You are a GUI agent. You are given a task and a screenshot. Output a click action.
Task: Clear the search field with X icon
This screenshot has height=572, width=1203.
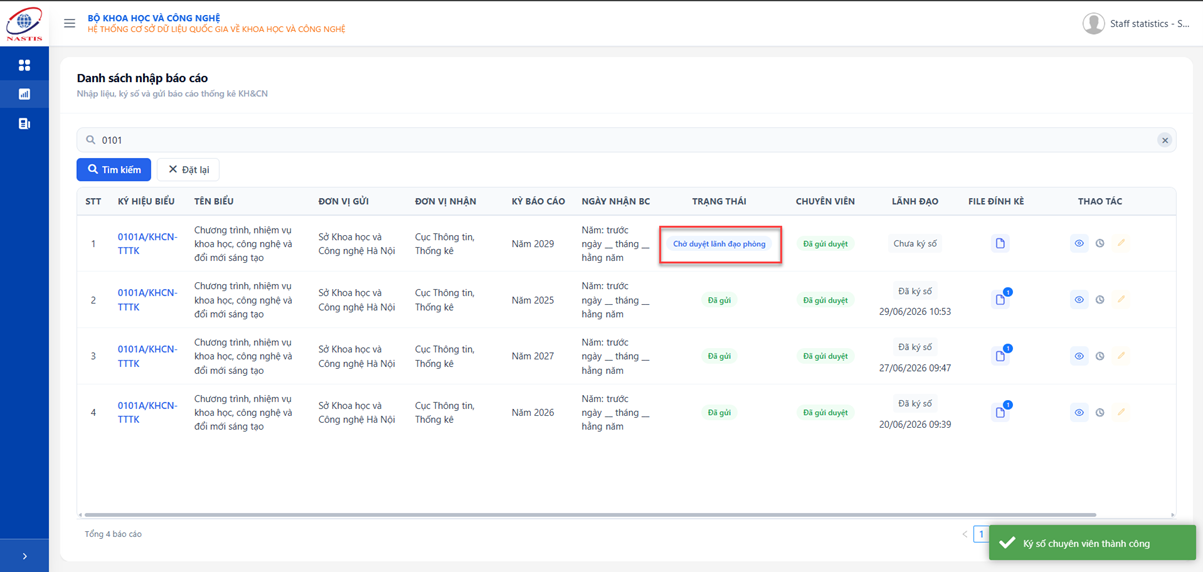point(1164,140)
